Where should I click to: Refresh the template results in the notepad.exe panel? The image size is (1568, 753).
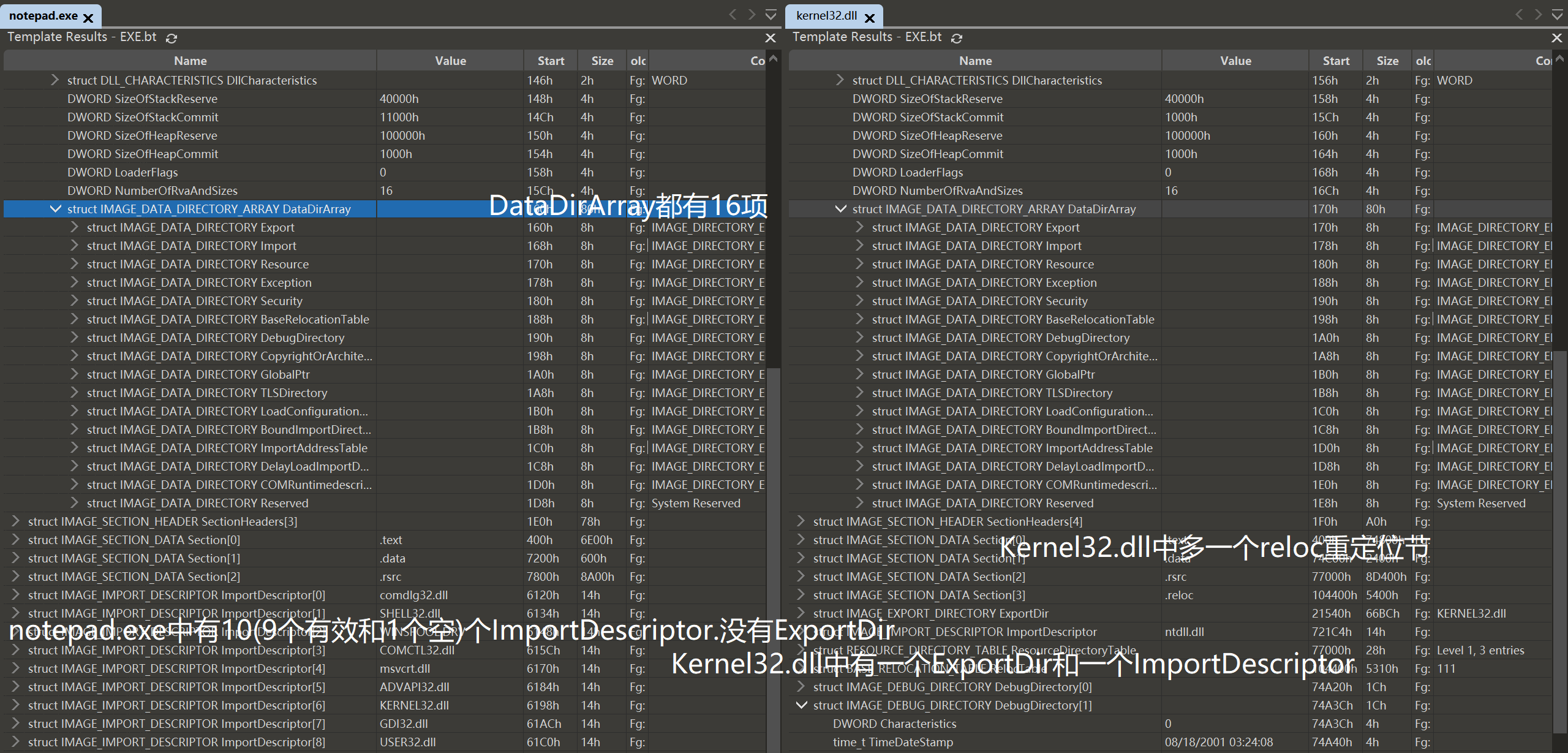pos(171,38)
